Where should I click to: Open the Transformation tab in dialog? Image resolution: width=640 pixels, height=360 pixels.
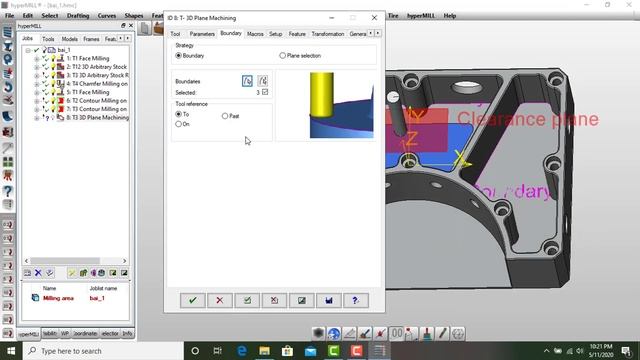click(x=328, y=34)
